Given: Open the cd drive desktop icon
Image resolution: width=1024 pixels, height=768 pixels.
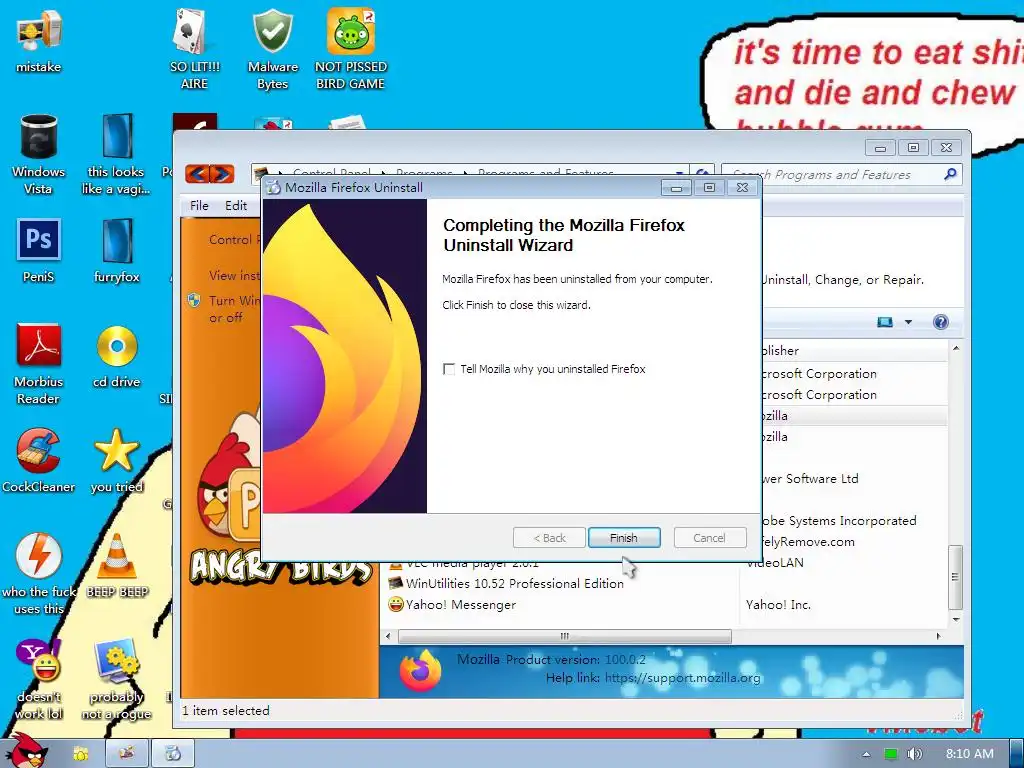Looking at the screenshot, I should 116,356.
